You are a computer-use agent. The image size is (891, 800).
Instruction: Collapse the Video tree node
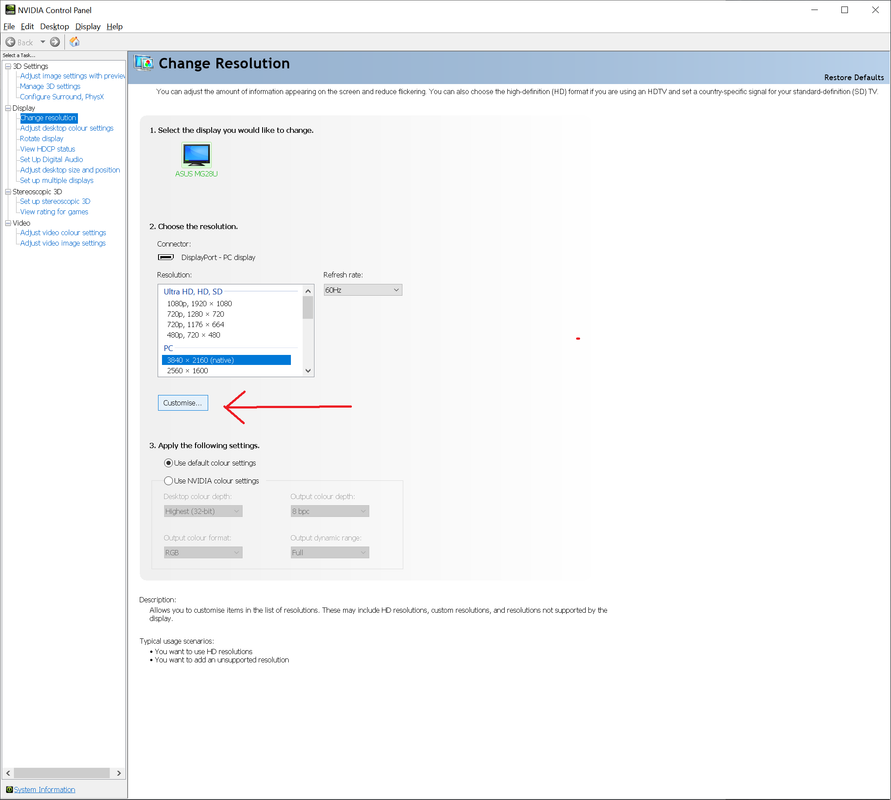pos(8,223)
